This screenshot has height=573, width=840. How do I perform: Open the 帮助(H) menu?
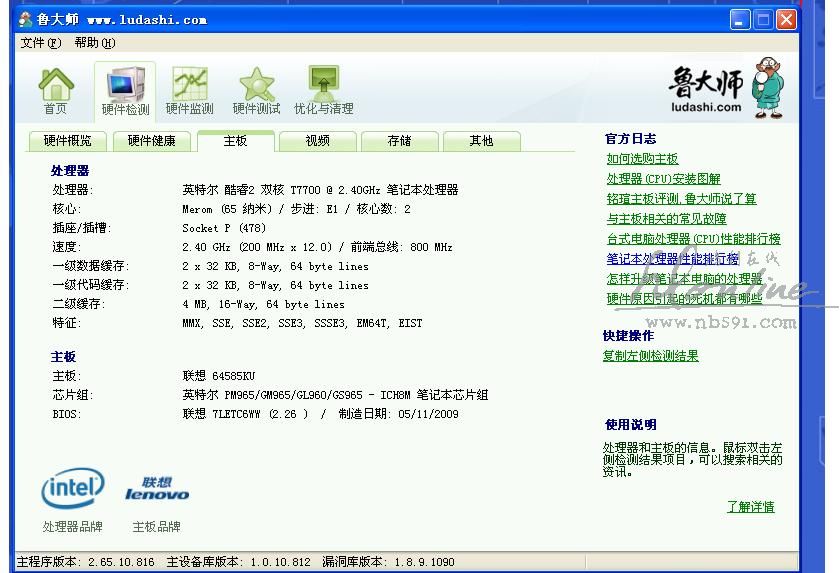[95, 43]
